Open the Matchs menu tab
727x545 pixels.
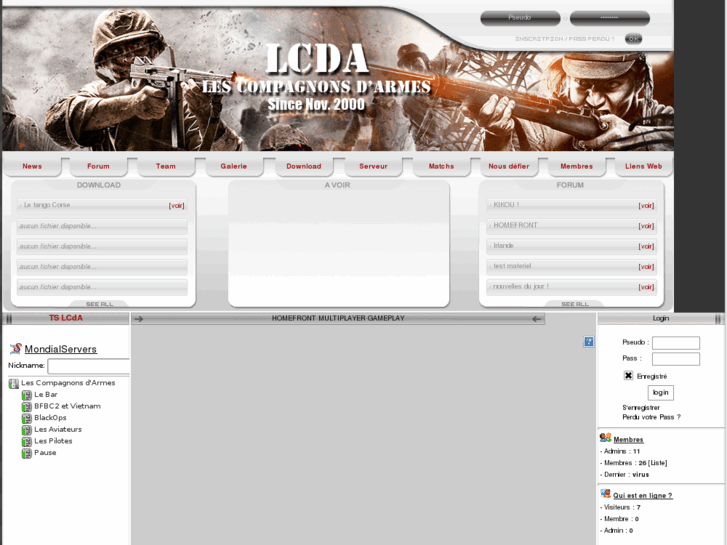[x=441, y=166]
